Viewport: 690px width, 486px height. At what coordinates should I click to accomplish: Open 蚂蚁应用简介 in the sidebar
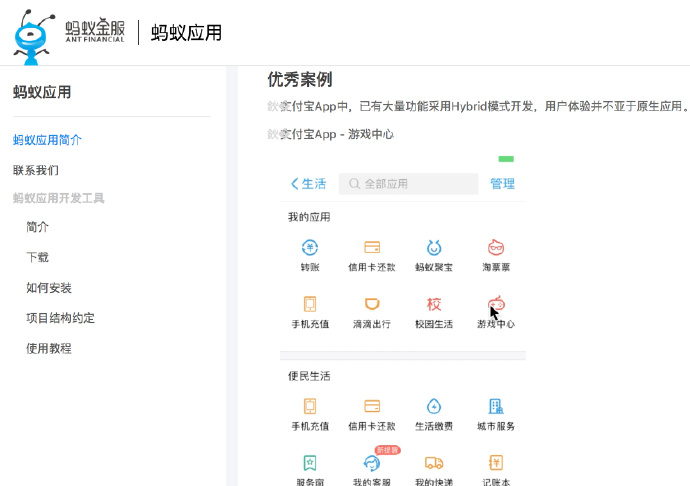coord(47,140)
